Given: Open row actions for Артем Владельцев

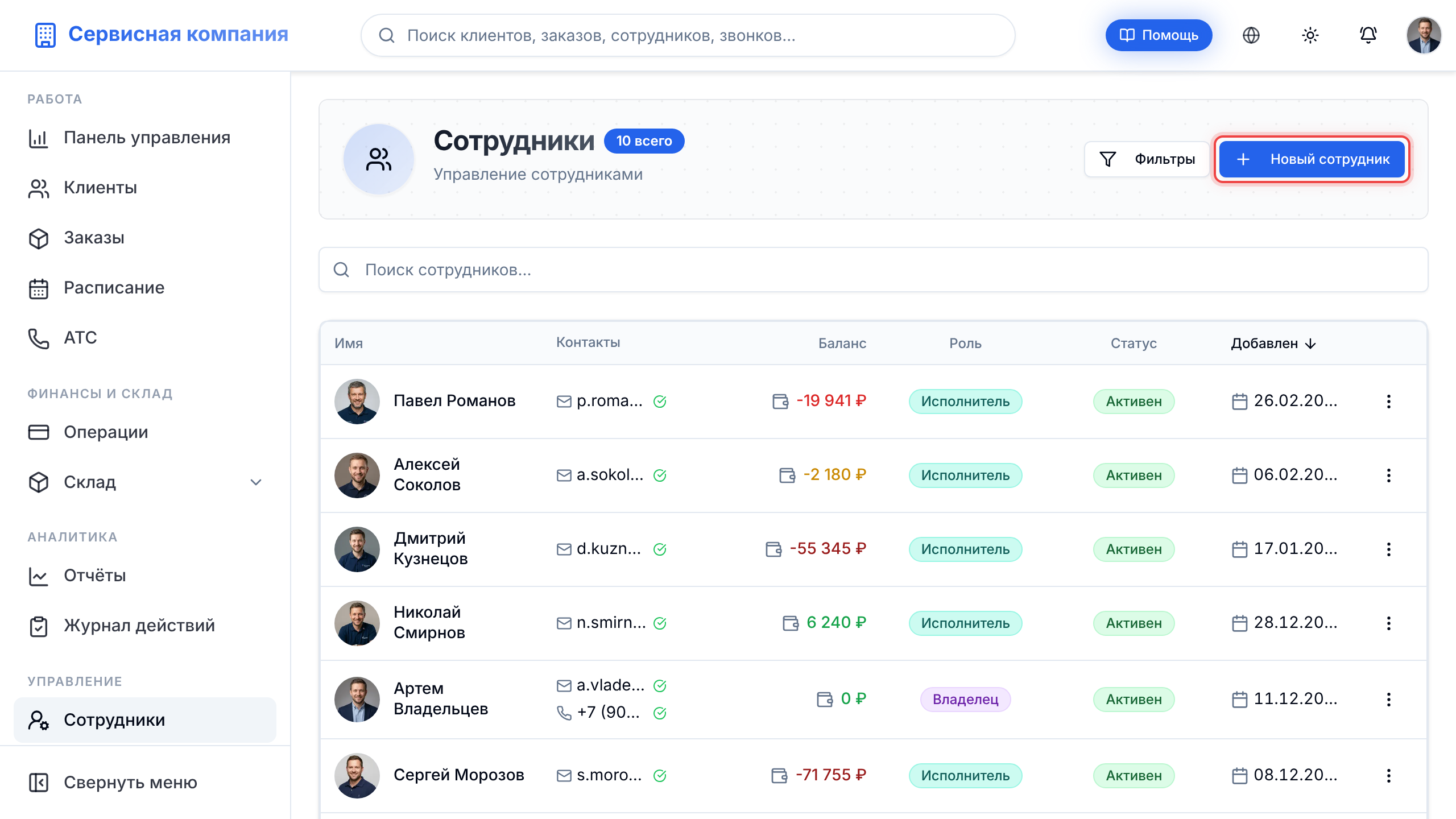Looking at the screenshot, I should tap(1389, 700).
